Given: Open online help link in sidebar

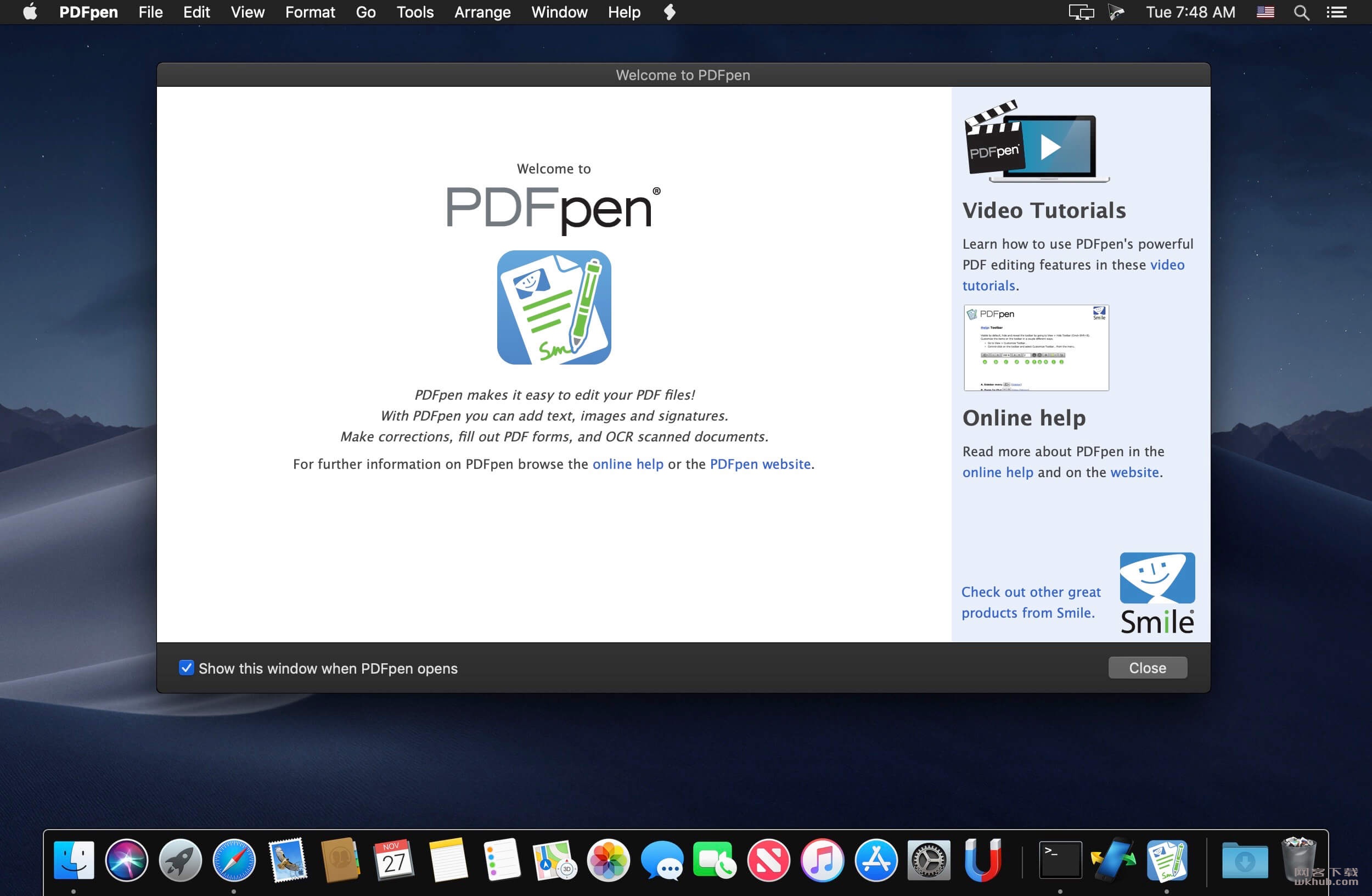Looking at the screenshot, I should pyautogui.click(x=997, y=472).
